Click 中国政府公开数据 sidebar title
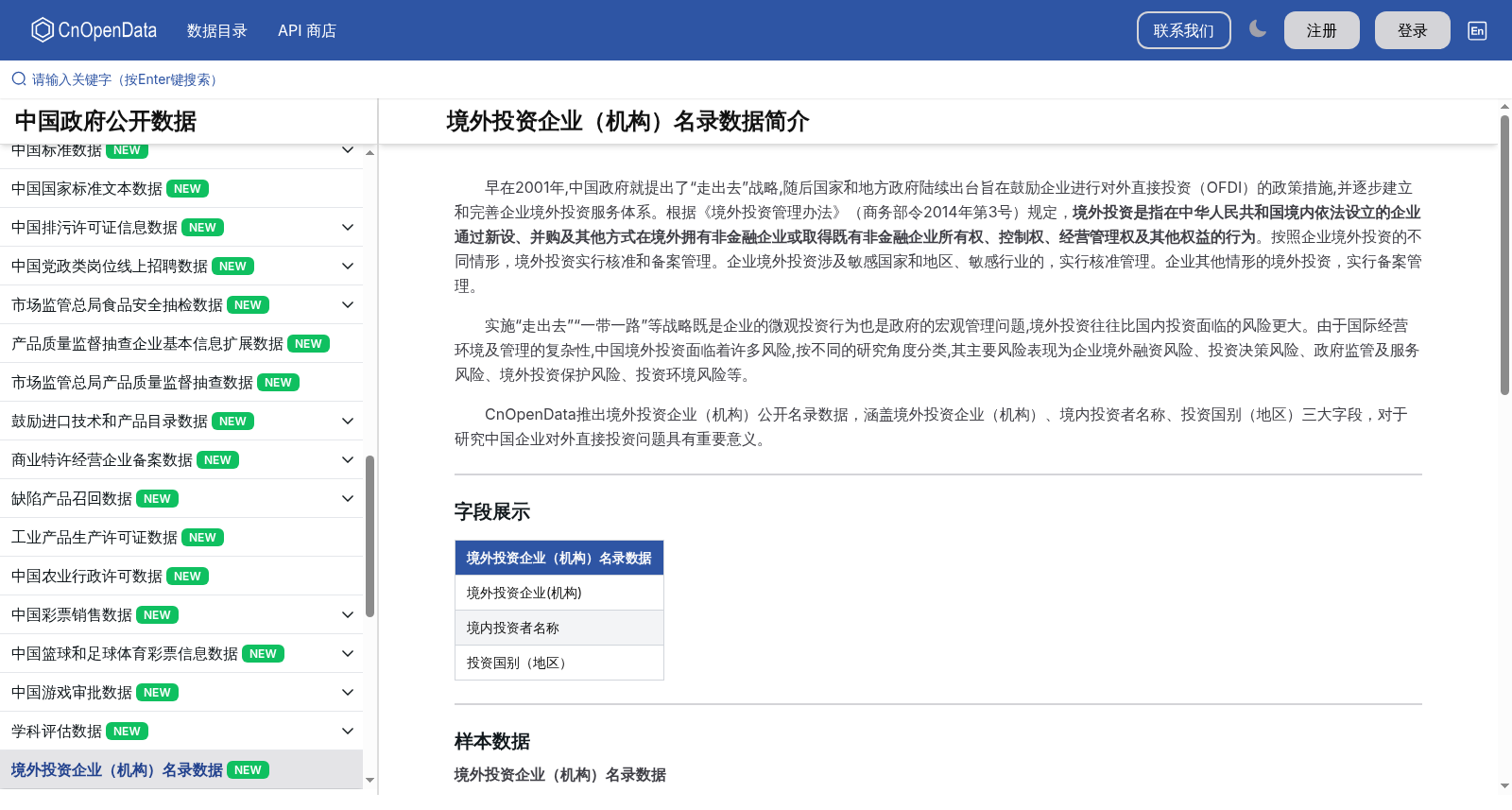 click(x=106, y=121)
